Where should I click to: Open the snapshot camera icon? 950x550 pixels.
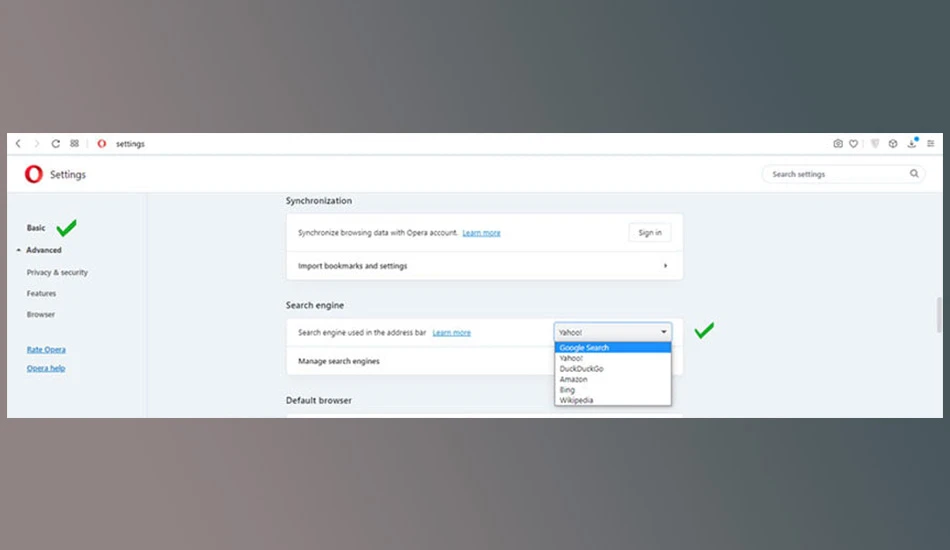click(x=838, y=144)
